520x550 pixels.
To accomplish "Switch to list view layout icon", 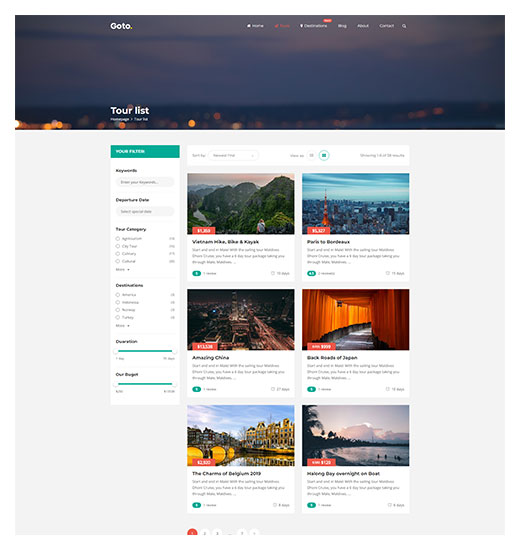I will click(x=311, y=155).
